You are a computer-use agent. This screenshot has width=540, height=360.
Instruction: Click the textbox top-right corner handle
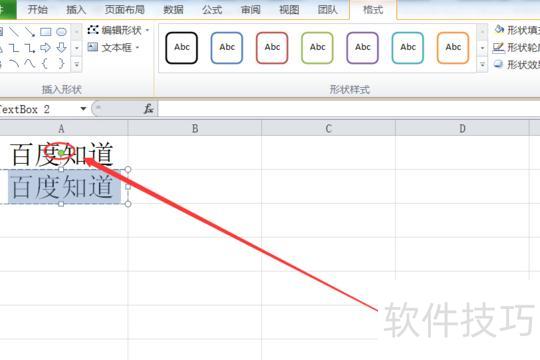tap(128, 169)
